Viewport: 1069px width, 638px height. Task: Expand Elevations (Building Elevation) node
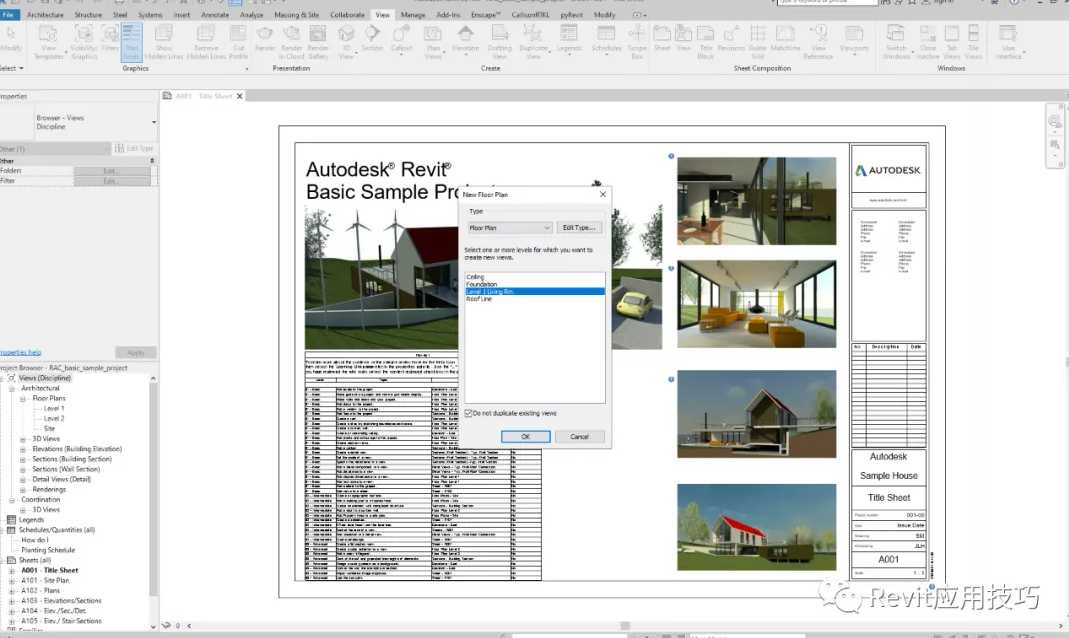click(x=24, y=449)
